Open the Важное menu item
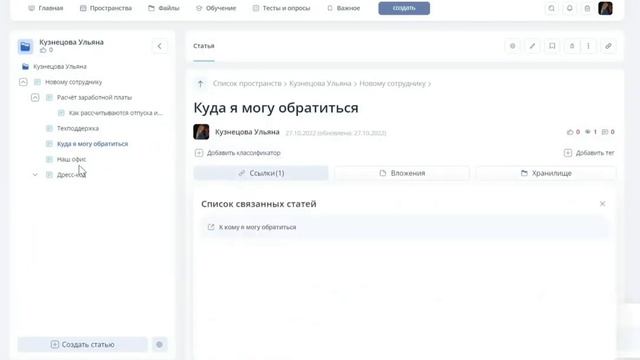 tap(344, 8)
